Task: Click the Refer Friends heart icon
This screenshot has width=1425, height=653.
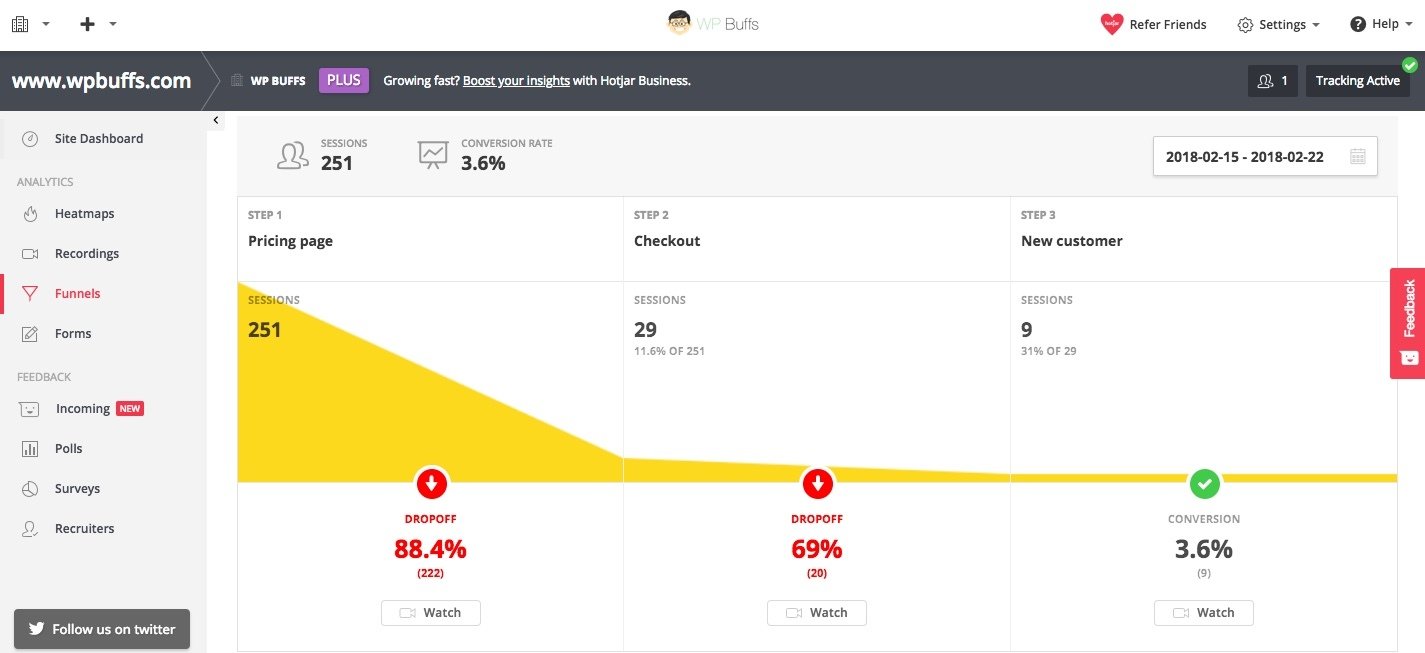Action: point(1111,24)
